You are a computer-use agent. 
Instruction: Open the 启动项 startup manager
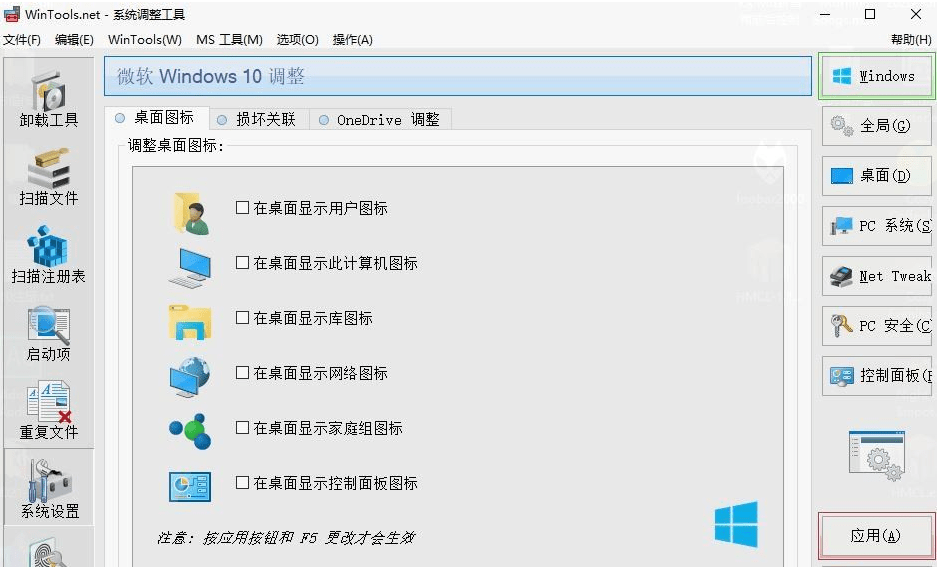[x=49, y=334]
